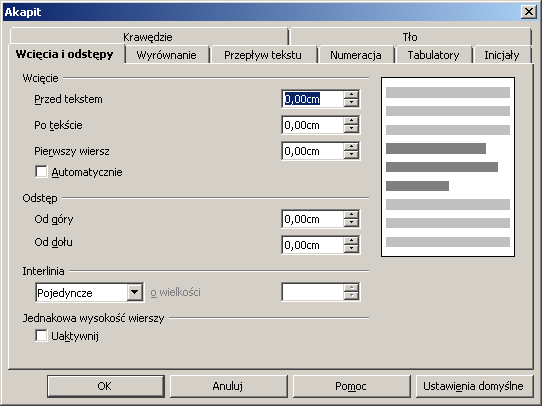Increase the Od dołu spacing value
The image size is (542, 406).
(x=351, y=240)
